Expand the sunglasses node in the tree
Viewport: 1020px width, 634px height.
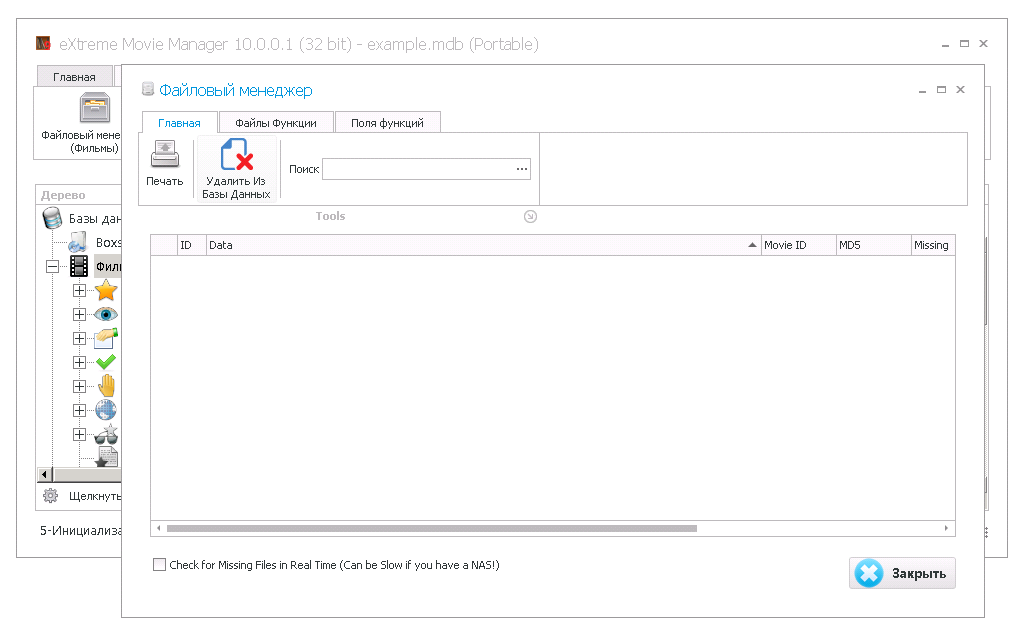(x=79, y=434)
